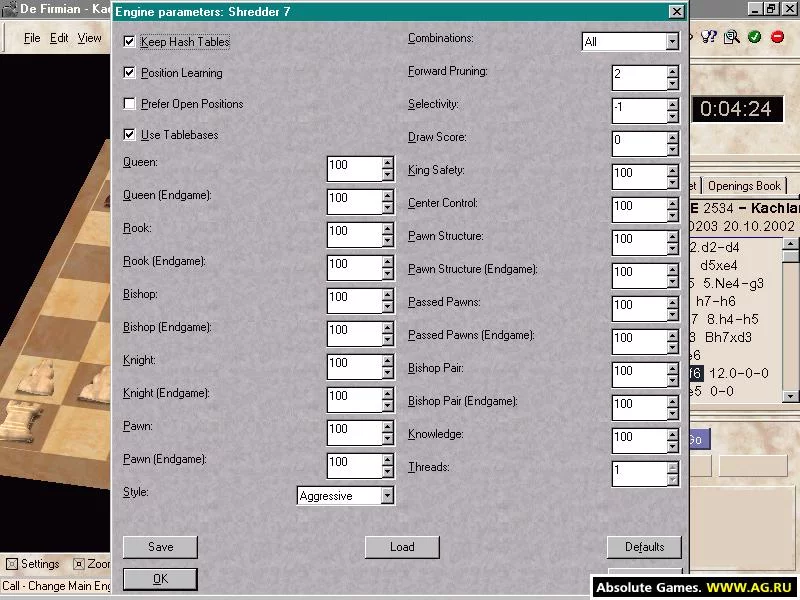Increase the Bishop Pair (Endgame) value
This screenshot has width=800, height=600.
672,403
